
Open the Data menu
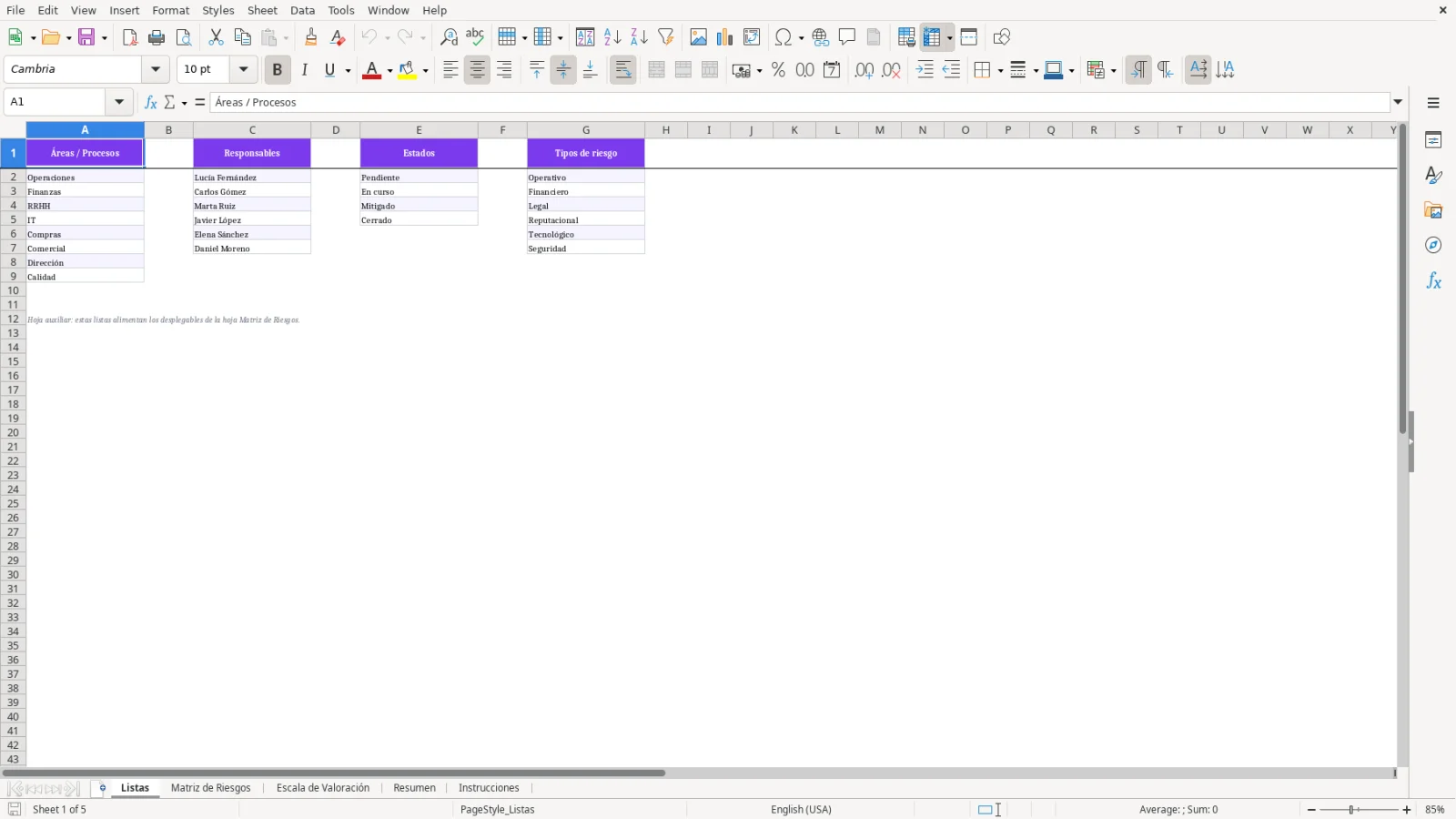point(302,10)
